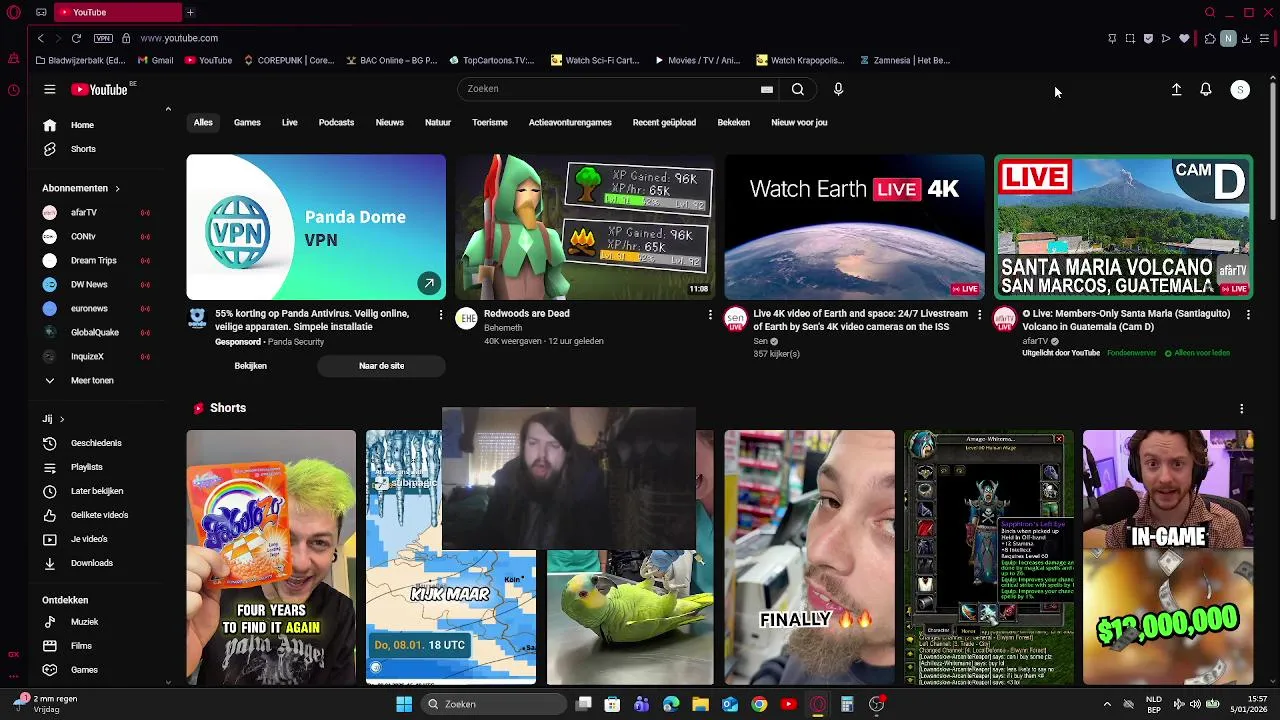The width and height of the screenshot is (1280, 720).
Task: Open the Gmail bookmark
Action: [x=155, y=60]
